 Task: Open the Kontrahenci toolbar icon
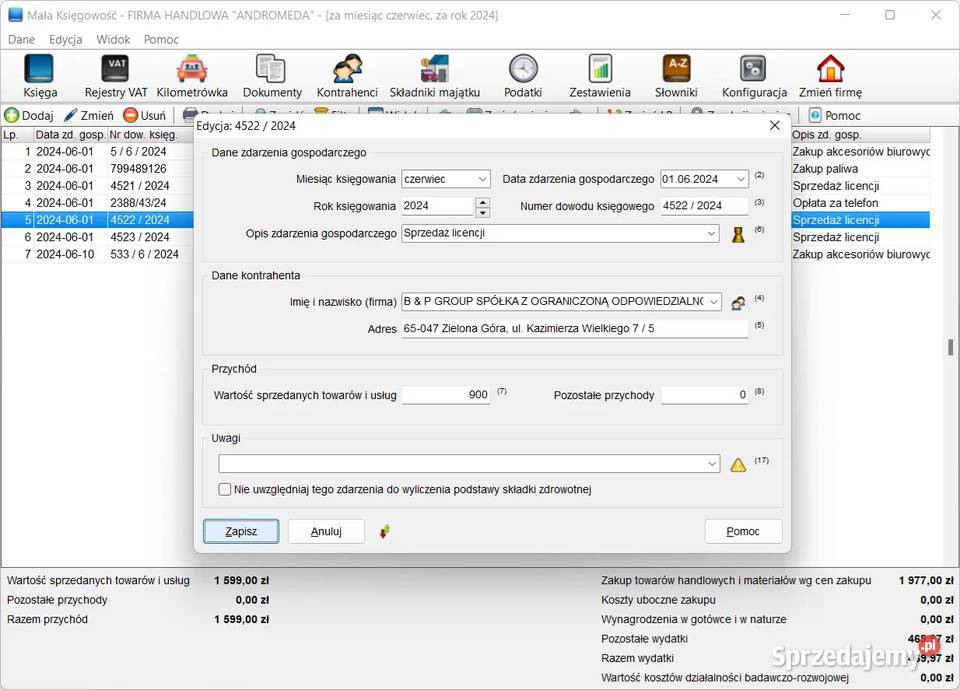coord(347,69)
